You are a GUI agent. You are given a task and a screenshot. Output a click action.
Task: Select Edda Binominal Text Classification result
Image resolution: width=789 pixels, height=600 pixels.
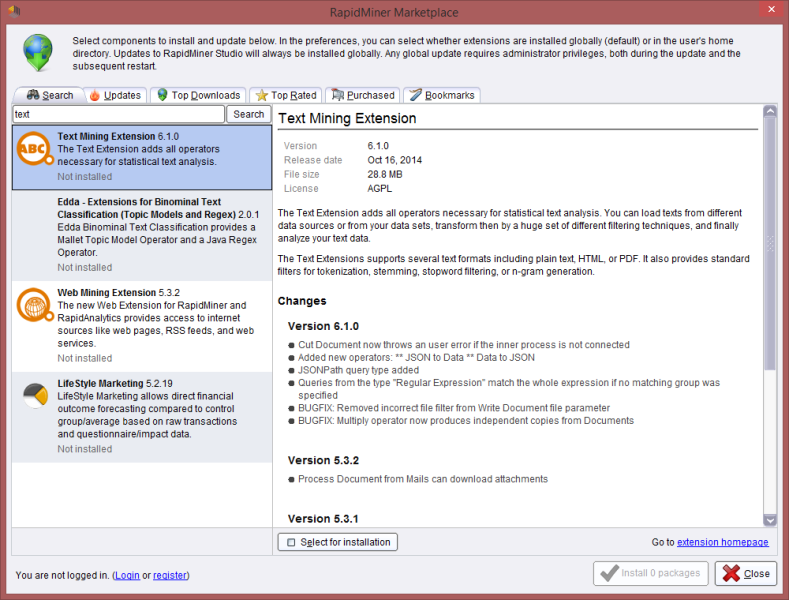[x=142, y=235]
